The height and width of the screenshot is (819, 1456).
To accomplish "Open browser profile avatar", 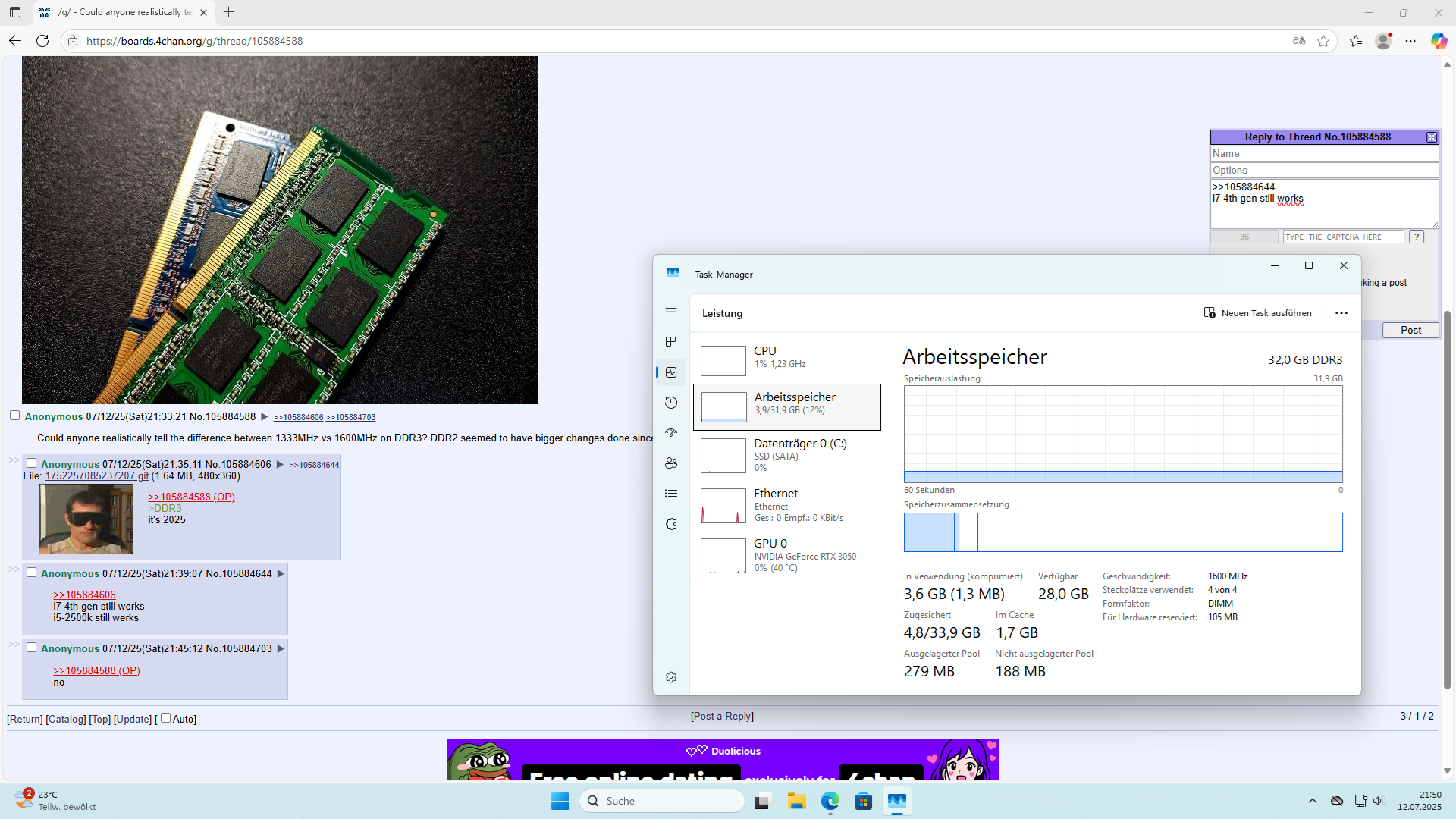I will [x=1383, y=41].
